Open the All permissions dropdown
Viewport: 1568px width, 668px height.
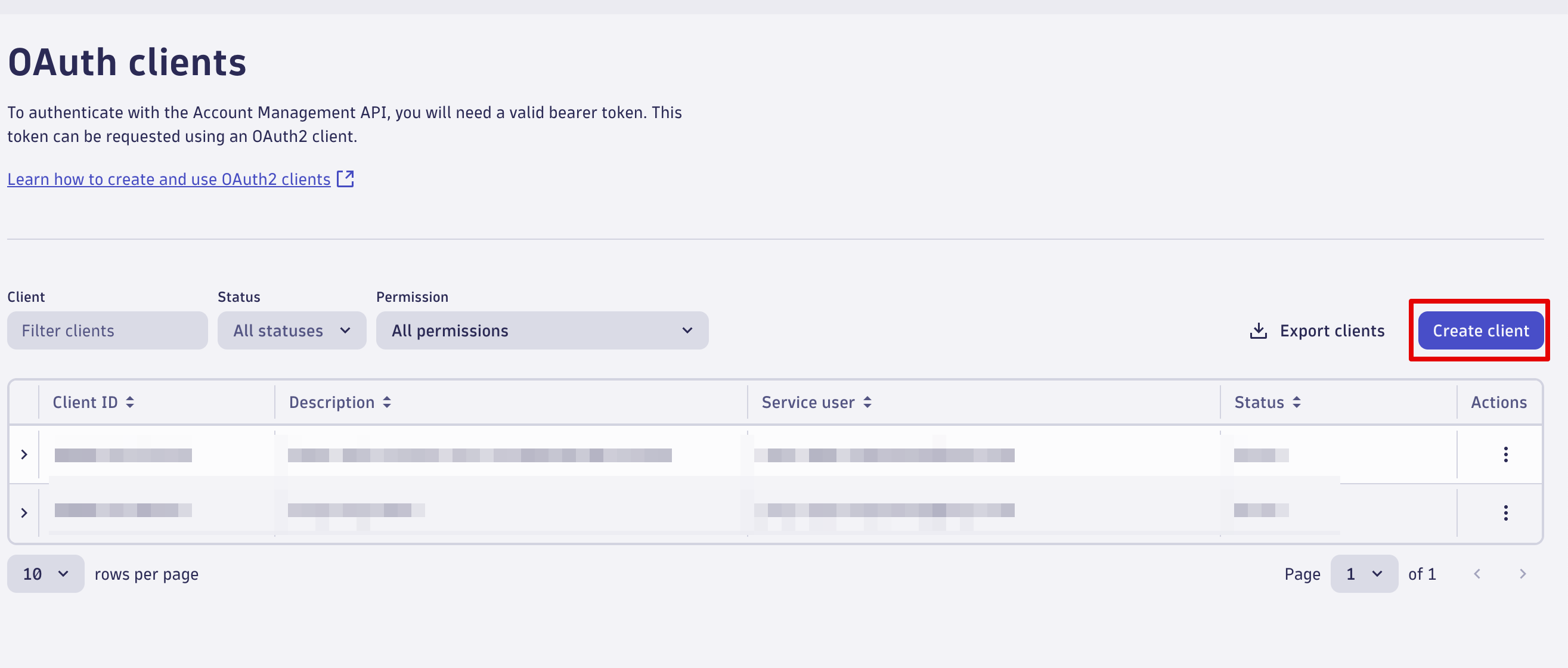pyautogui.click(x=542, y=330)
